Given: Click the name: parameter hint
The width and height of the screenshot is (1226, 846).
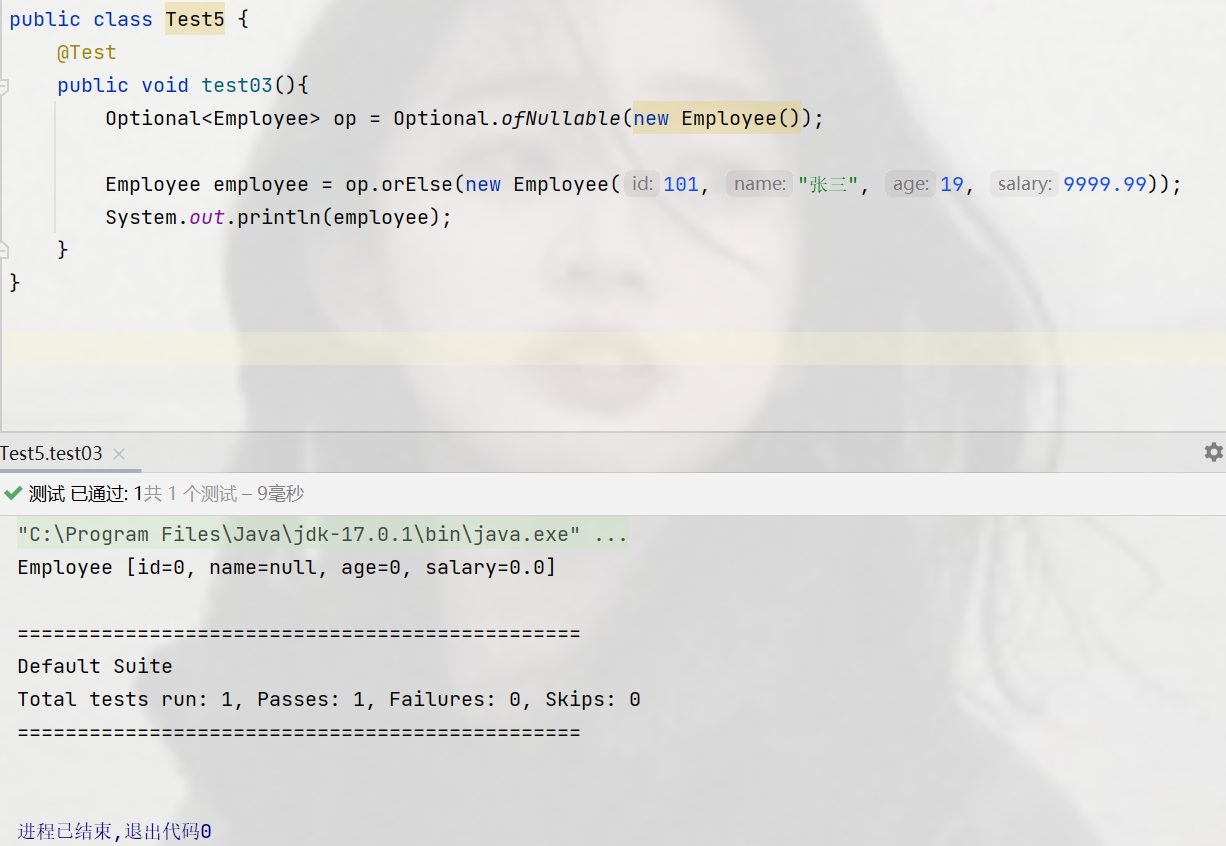Looking at the screenshot, I should (x=759, y=184).
